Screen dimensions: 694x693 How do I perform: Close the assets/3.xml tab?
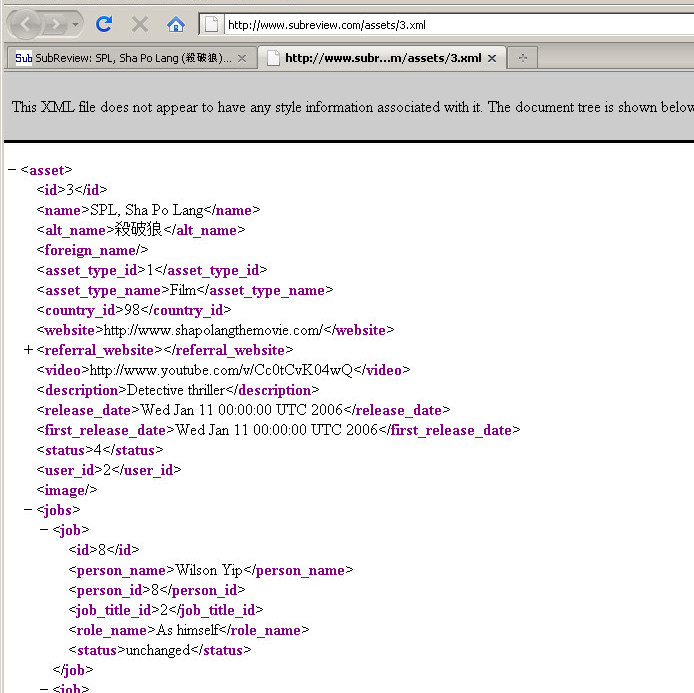click(x=491, y=58)
